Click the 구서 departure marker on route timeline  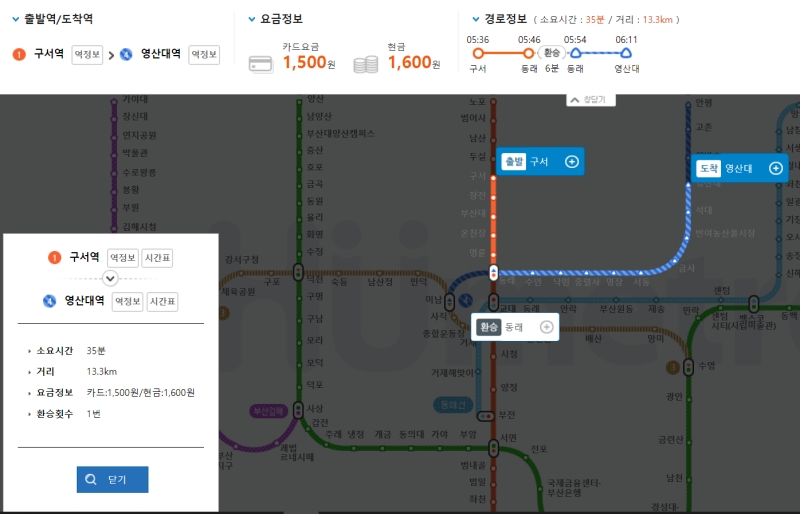click(478, 53)
